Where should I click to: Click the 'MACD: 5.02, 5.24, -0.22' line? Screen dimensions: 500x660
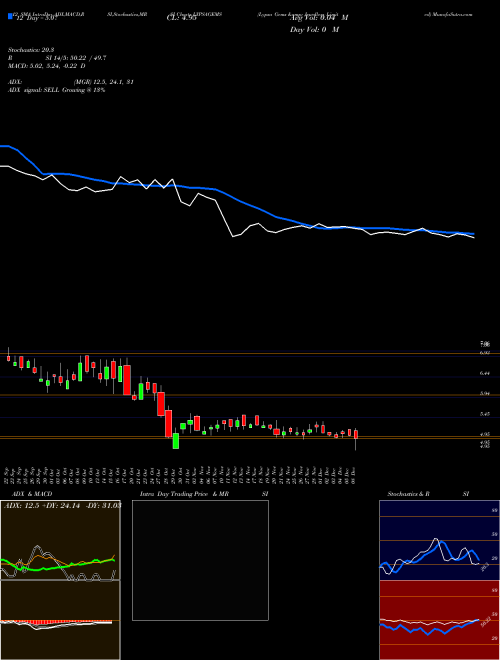tap(46, 66)
